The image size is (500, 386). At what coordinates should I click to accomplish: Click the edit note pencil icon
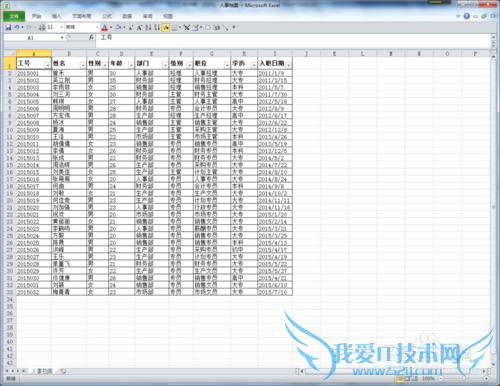[x=195, y=27]
